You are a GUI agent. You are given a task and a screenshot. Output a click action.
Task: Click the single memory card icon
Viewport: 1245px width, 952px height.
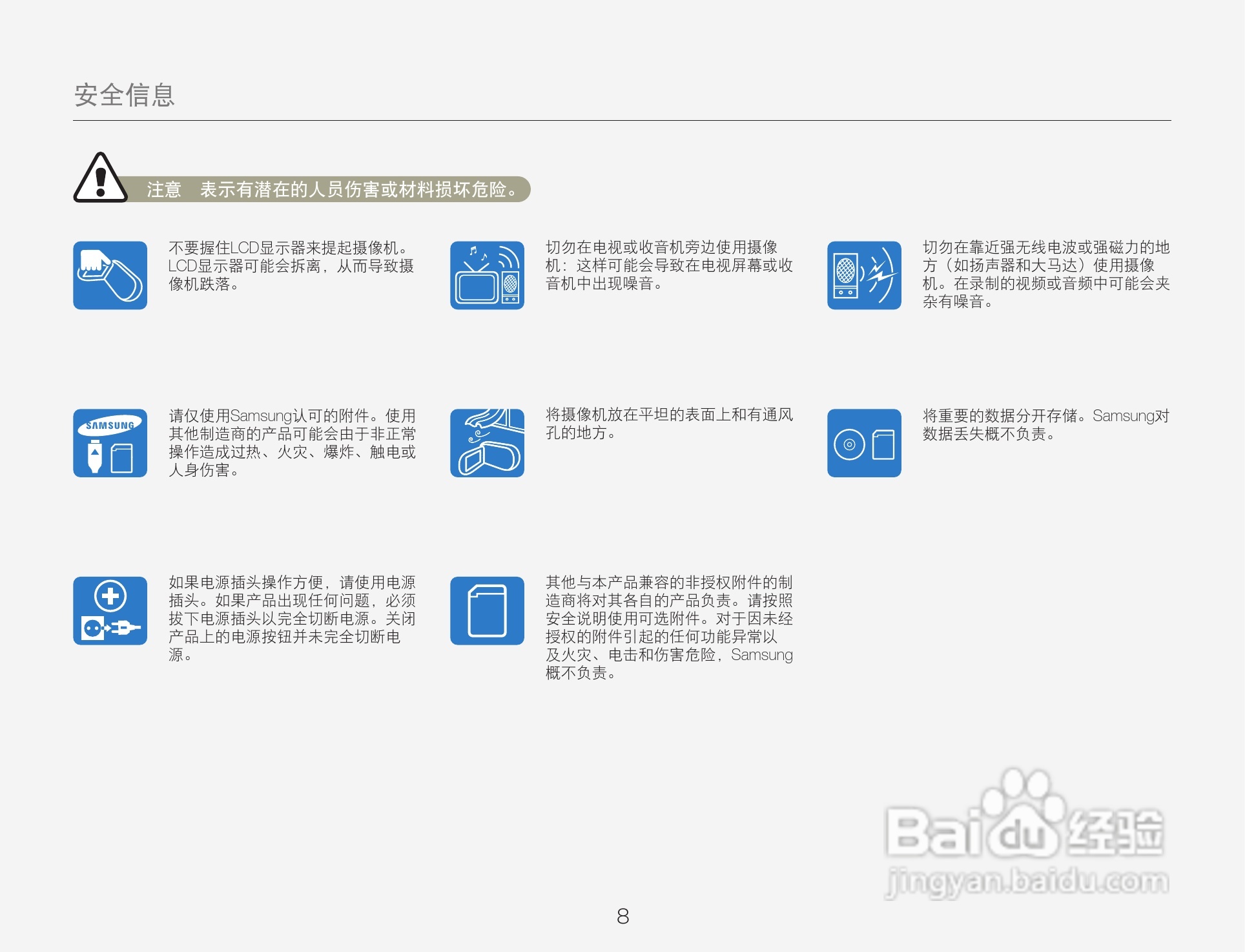click(x=487, y=611)
